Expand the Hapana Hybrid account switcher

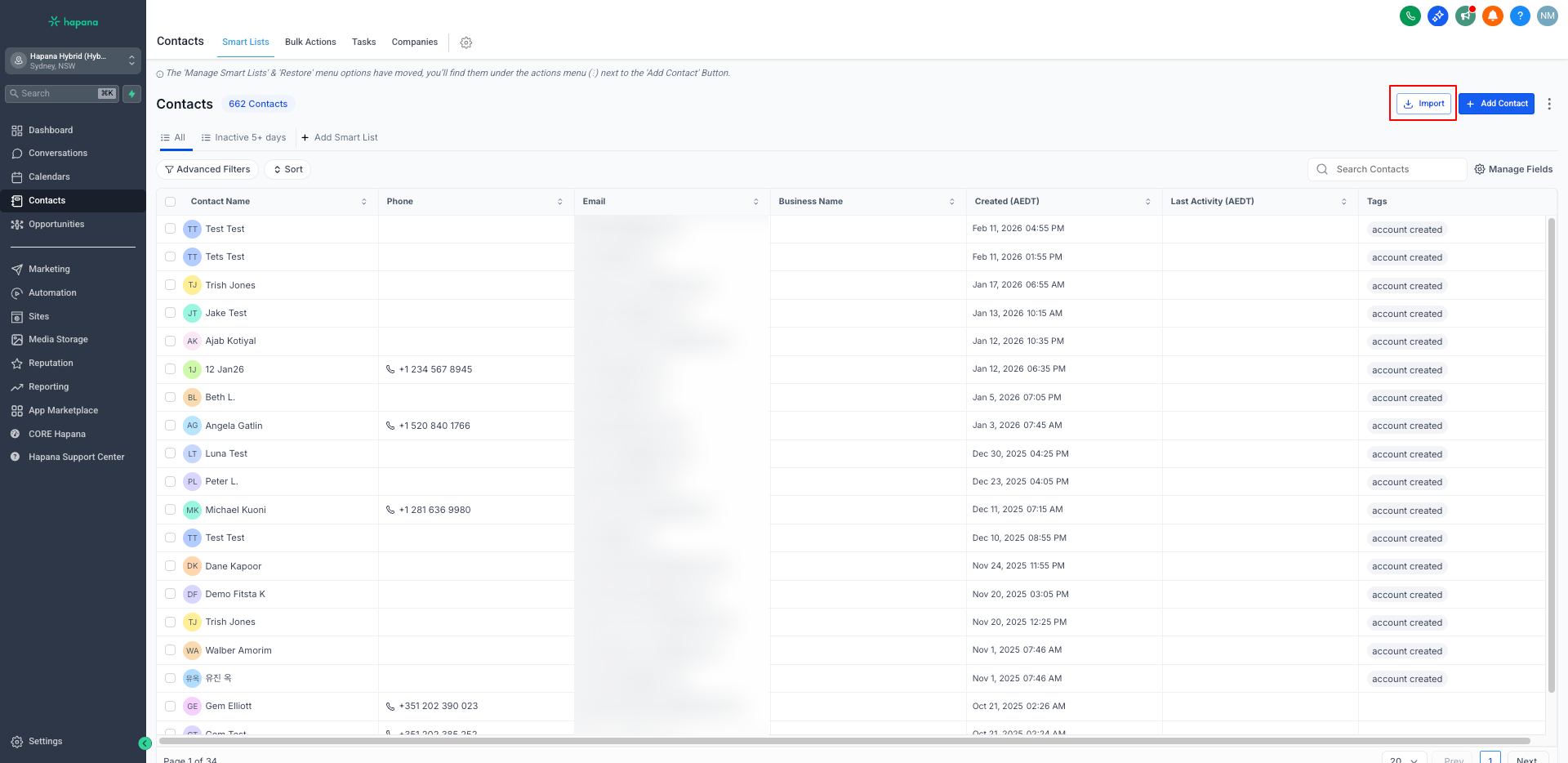click(x=73, y=60)
